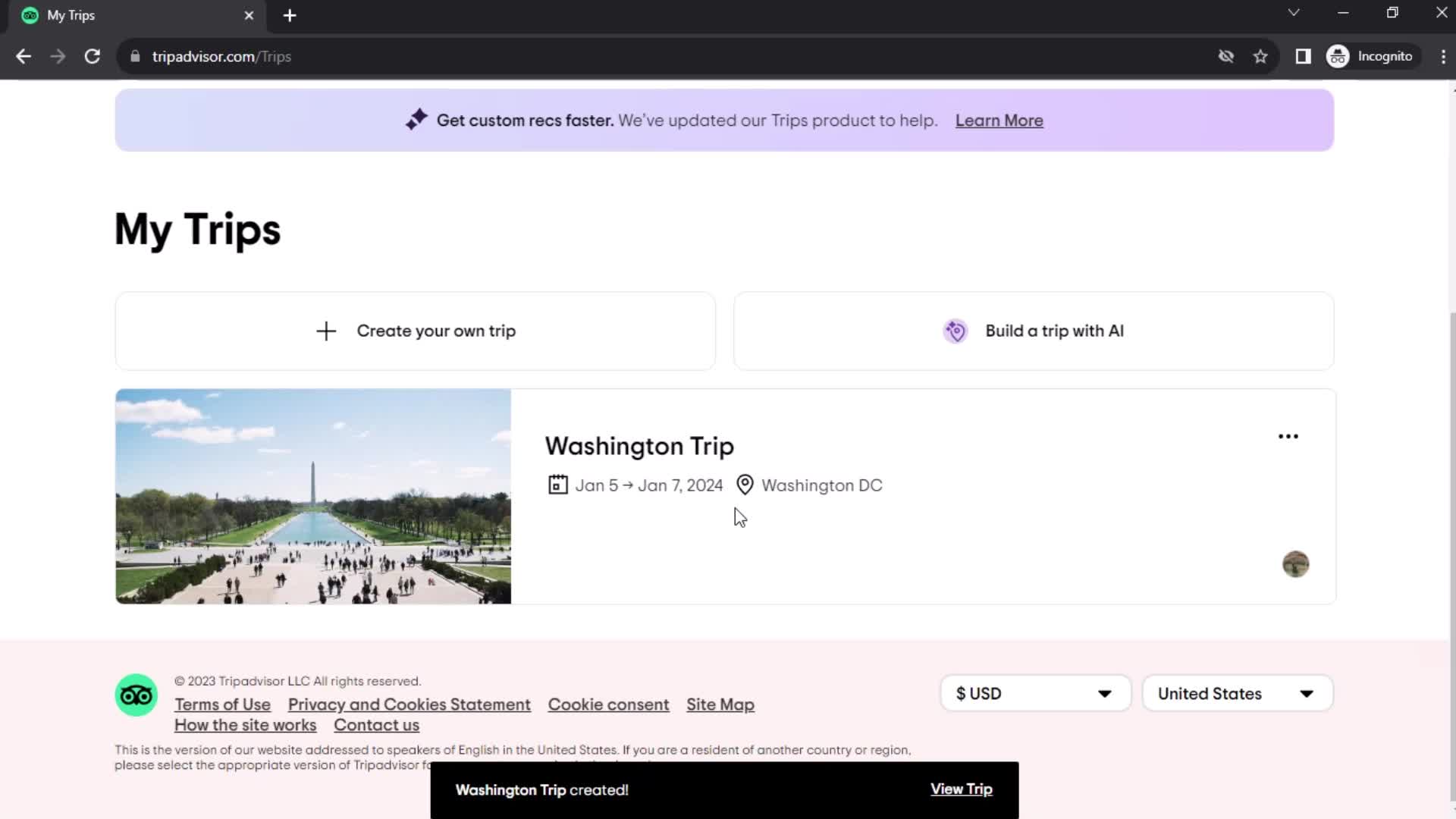Select the Privacy and Cookies Statement item
The width and height of the screenshot is (1456, 819).
409,704
